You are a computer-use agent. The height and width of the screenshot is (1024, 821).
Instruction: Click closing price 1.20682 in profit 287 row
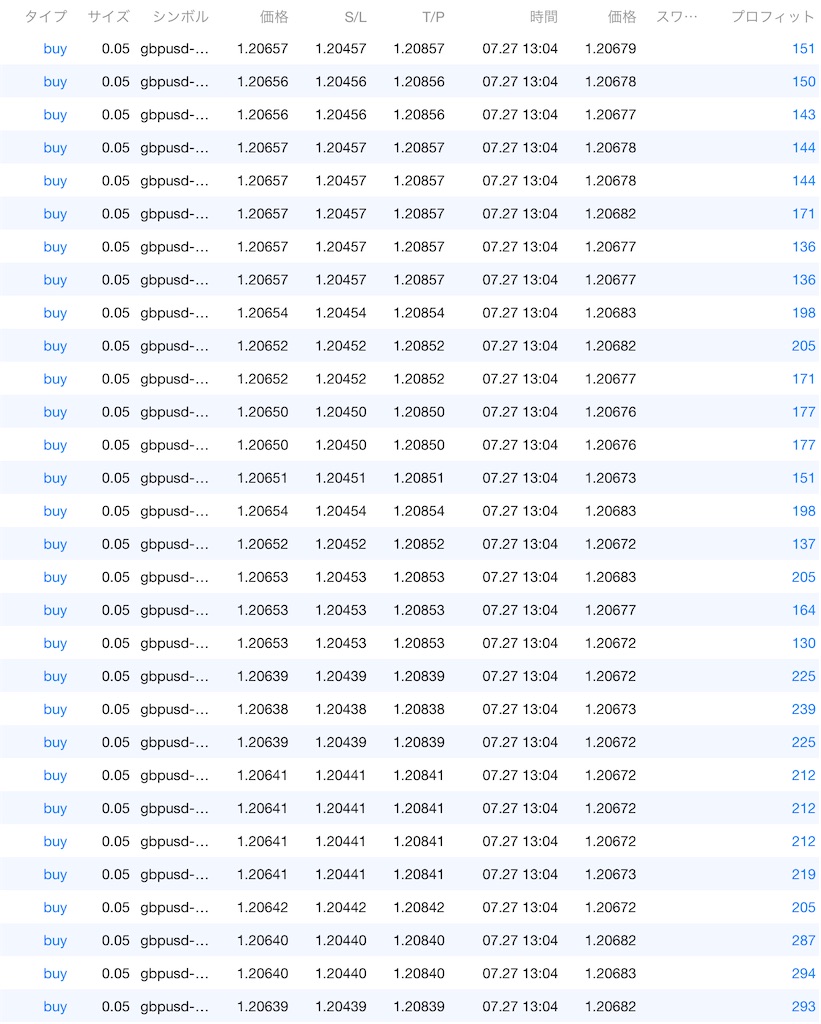click(610, 940)
